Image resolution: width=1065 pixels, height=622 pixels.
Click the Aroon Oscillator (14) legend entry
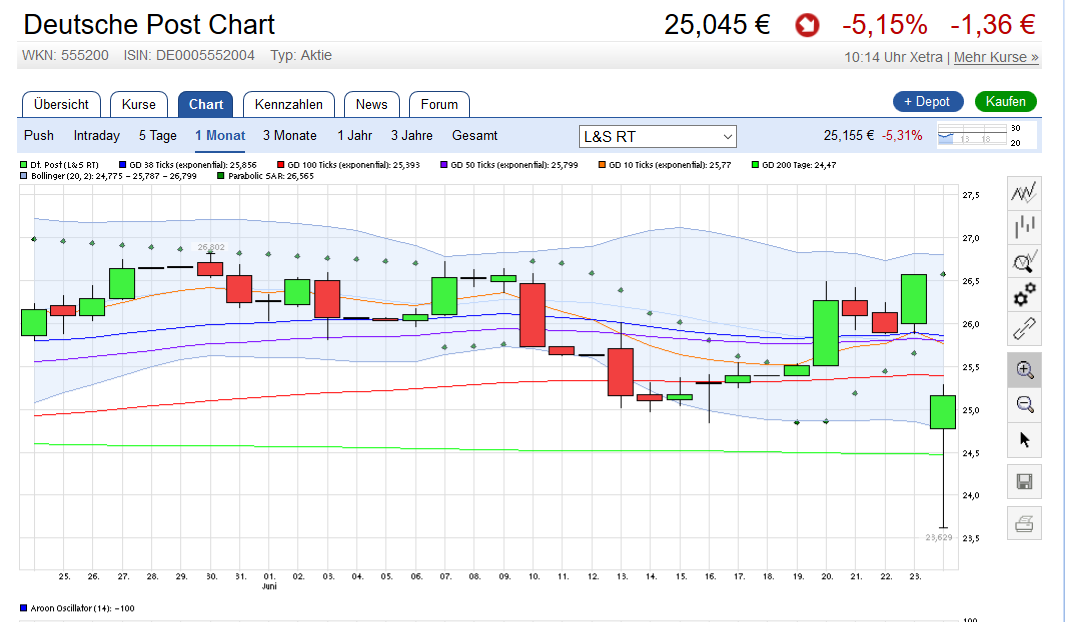pos(77,608)
